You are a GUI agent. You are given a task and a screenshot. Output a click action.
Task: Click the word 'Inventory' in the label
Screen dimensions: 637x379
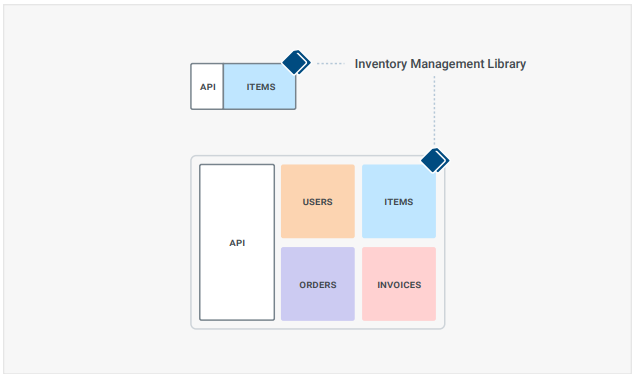click(381, 64)
